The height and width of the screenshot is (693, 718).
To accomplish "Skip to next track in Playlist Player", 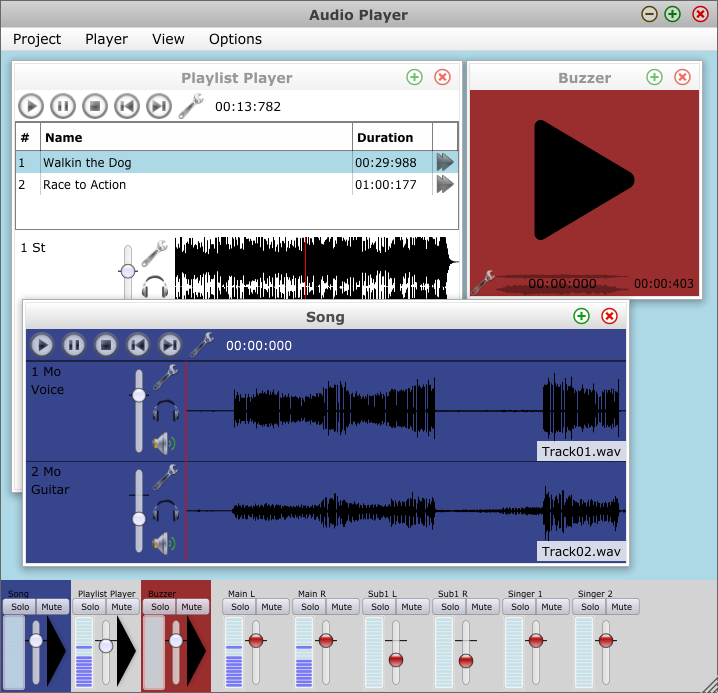I will [159, 106].
